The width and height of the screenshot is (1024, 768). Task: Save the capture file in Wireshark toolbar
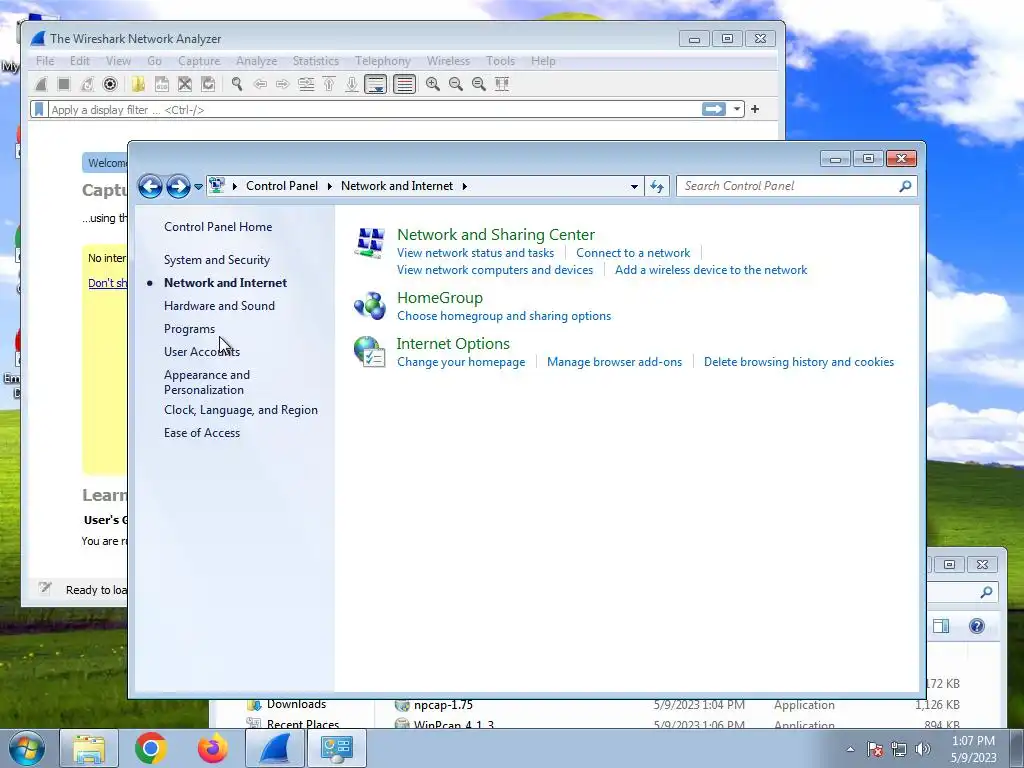point(162,84)
